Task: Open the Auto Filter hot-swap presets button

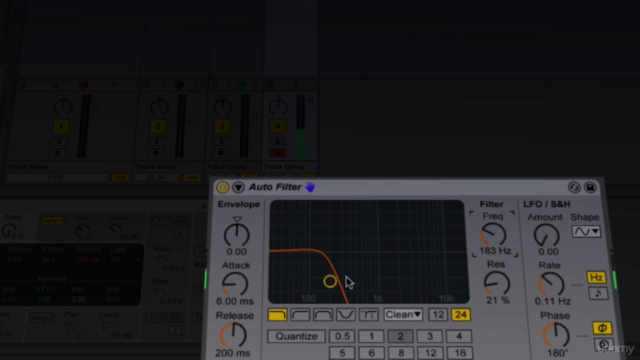Action: point(574,187)
